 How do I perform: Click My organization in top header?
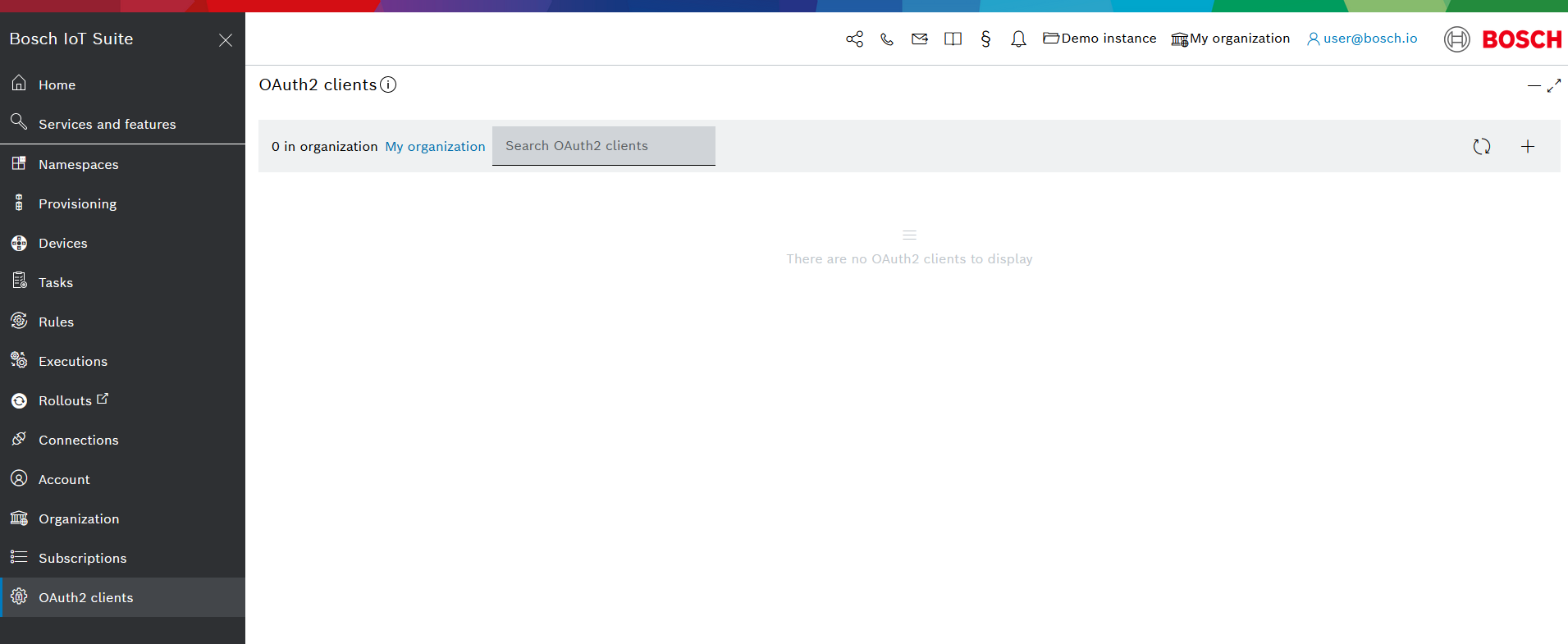(x=1230, y=39)
